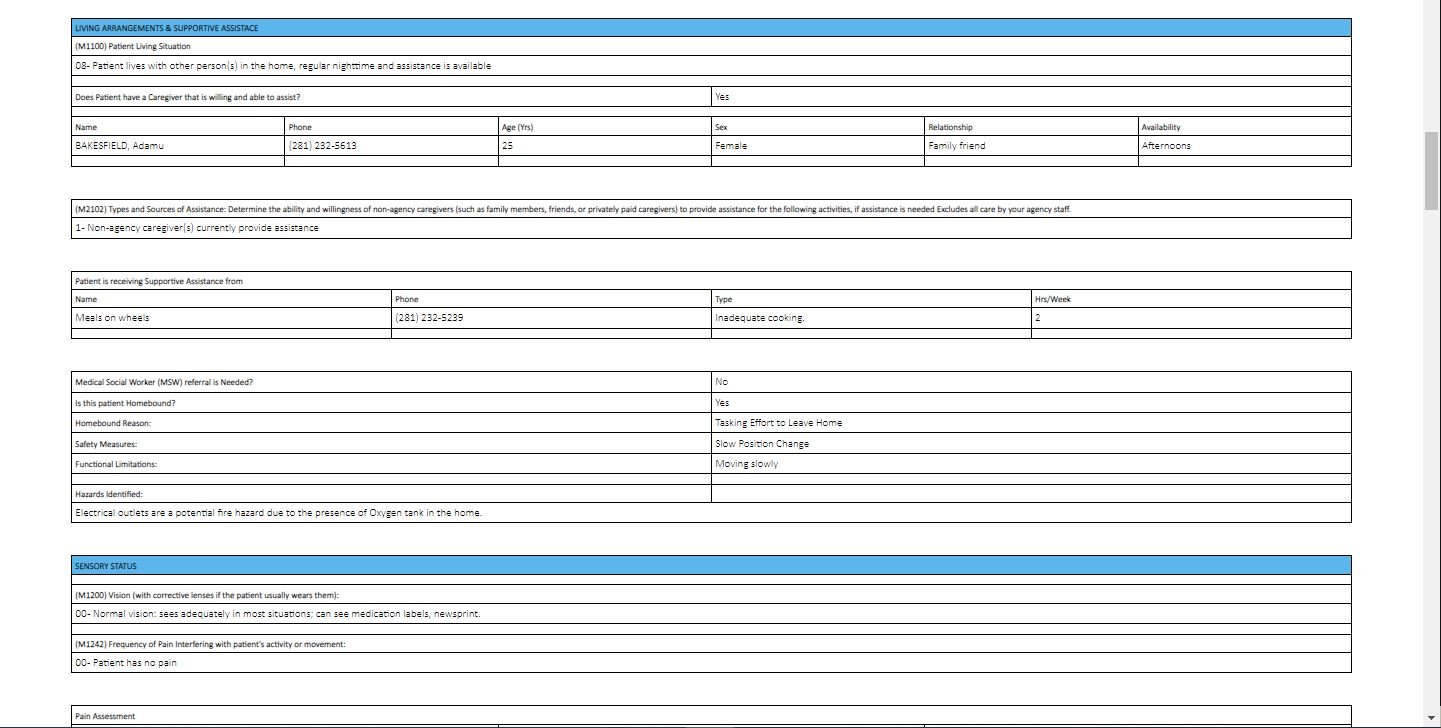Select the Sensory Status section header

tap(106, 566)
